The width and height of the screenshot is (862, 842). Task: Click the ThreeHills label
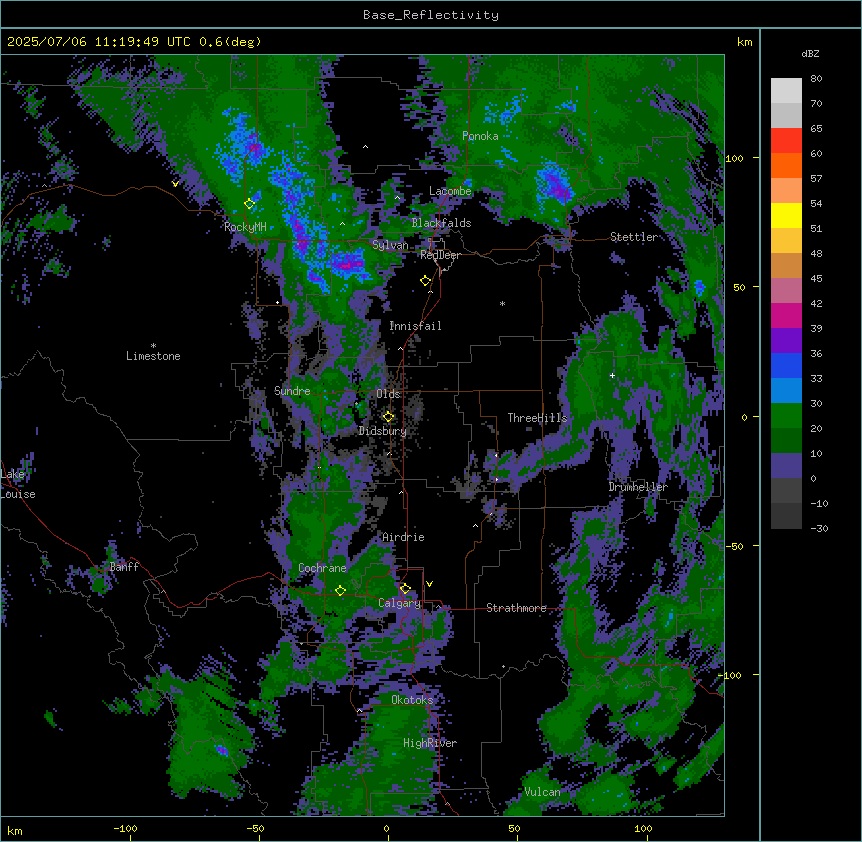537,418
